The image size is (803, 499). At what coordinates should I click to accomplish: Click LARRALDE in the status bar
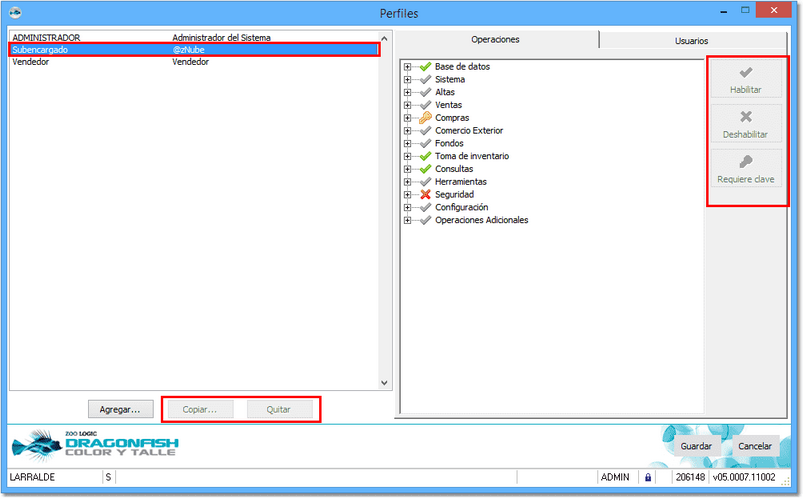32,477
